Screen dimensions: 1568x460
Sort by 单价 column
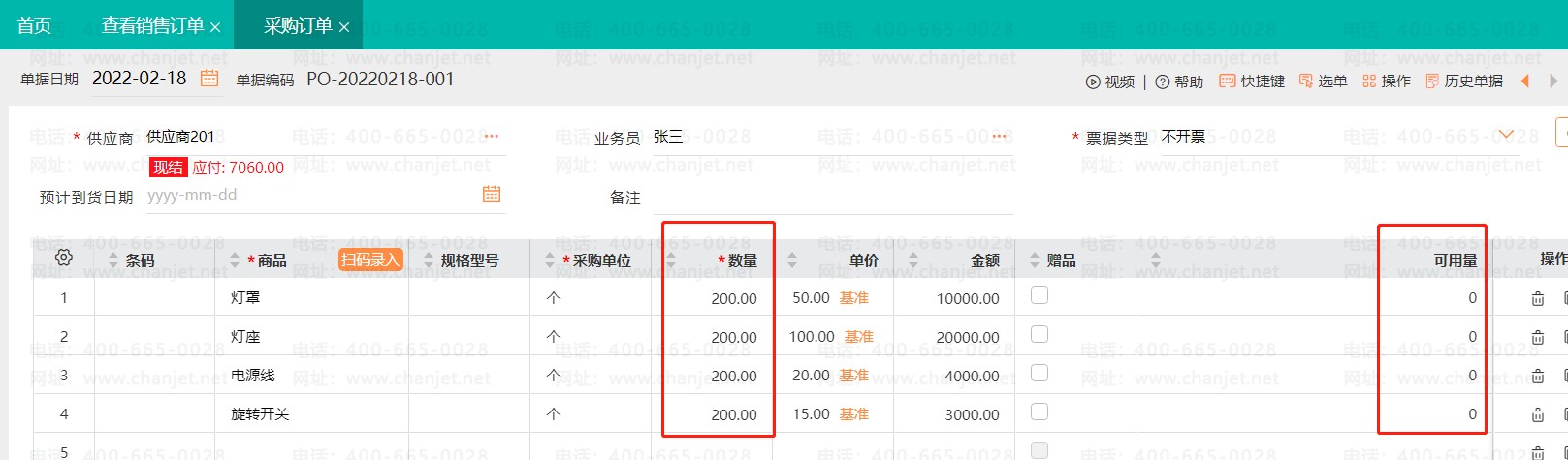(x=792, y=260)
